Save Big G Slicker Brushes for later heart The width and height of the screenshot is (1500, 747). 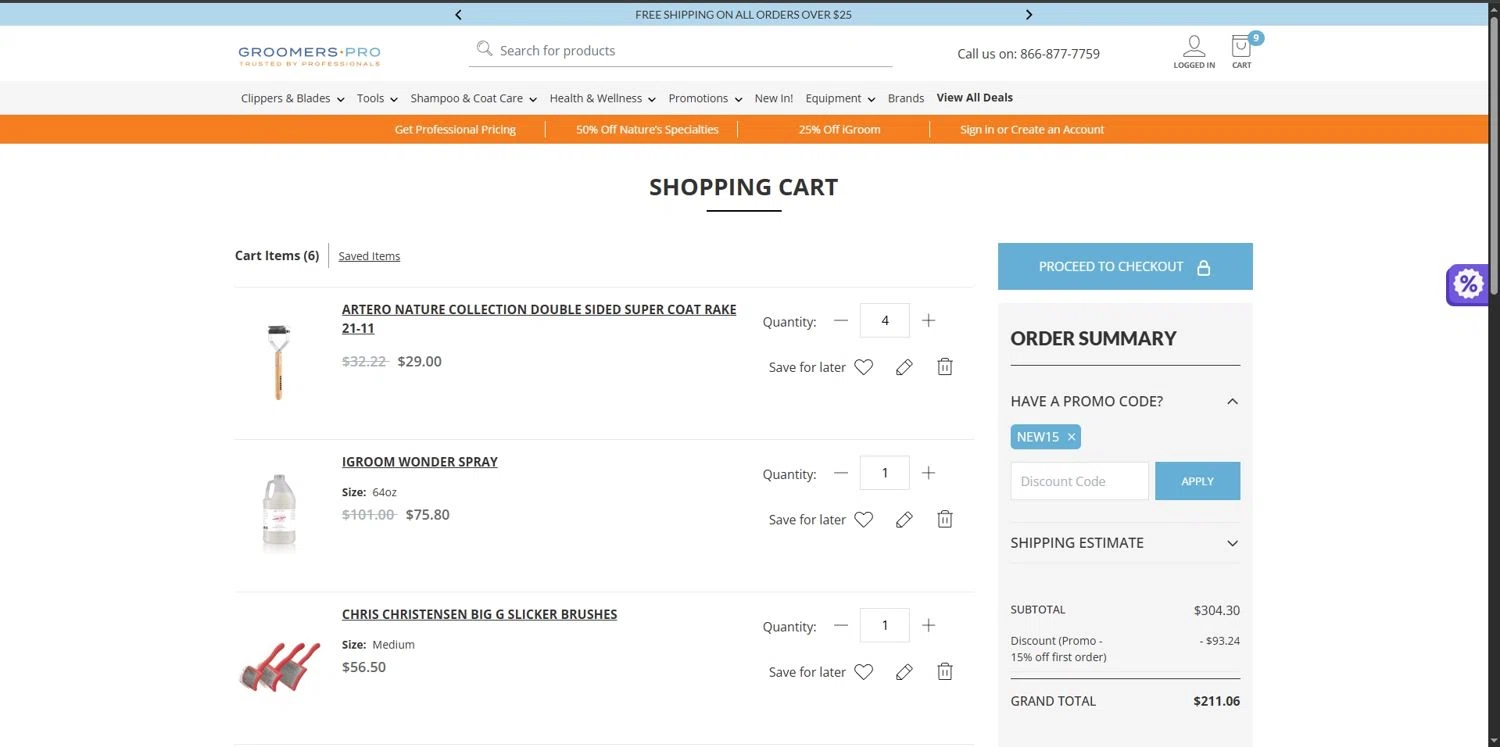pos(864,672)
